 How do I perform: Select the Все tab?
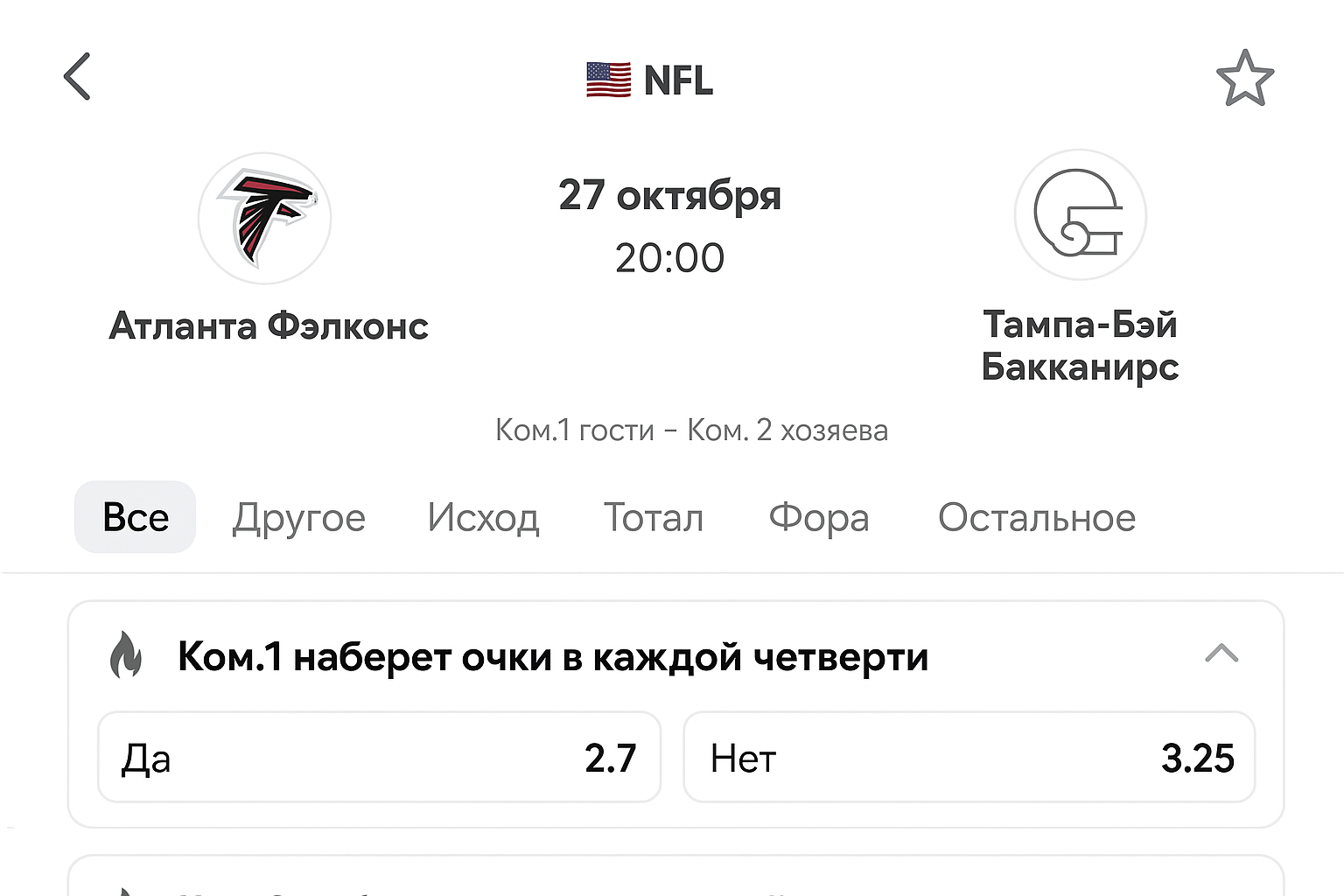(x=135, y=517)
